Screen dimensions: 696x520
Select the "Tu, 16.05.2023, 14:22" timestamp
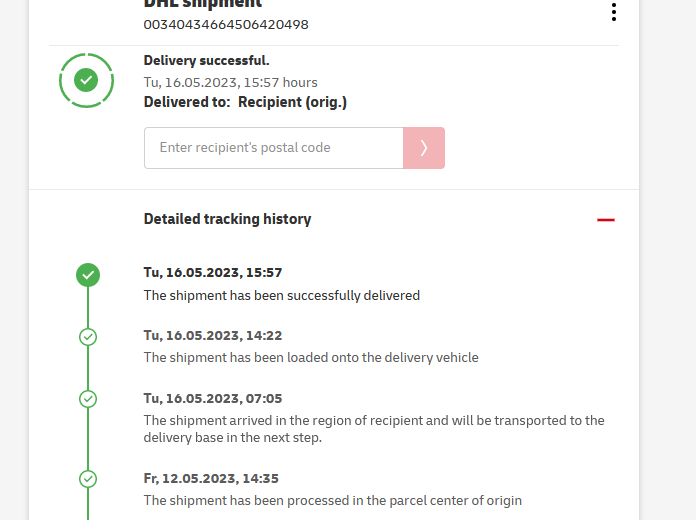click(x=213, y=336)
